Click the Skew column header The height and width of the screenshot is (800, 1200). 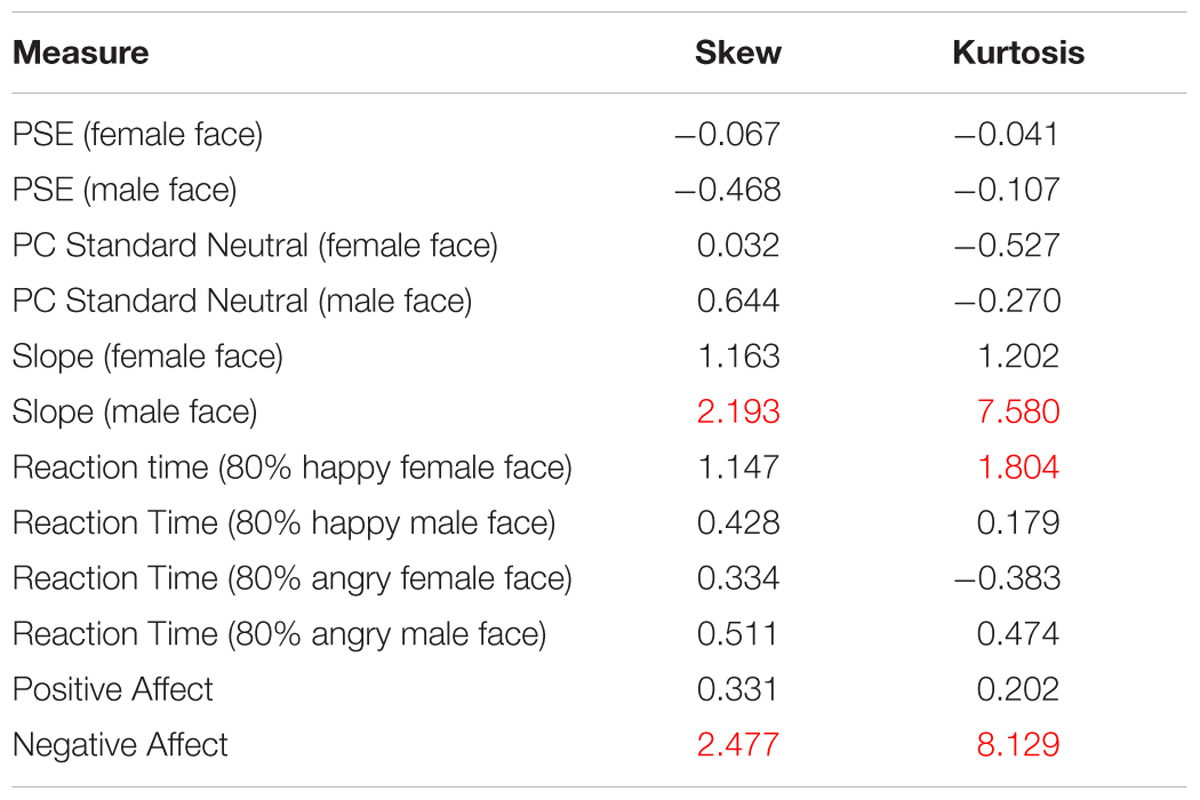[x=738, y=53]
